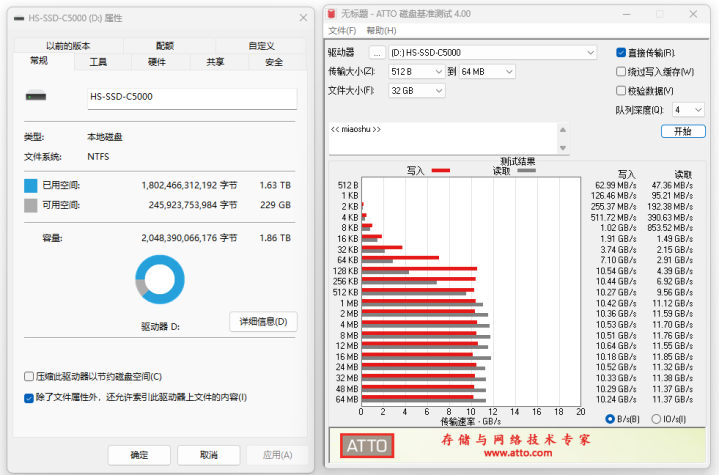The height and width of the screenshot is (475, 719).
Task: Open transfer size start dropdown 512 B
Action: click(x=416, y=72)
